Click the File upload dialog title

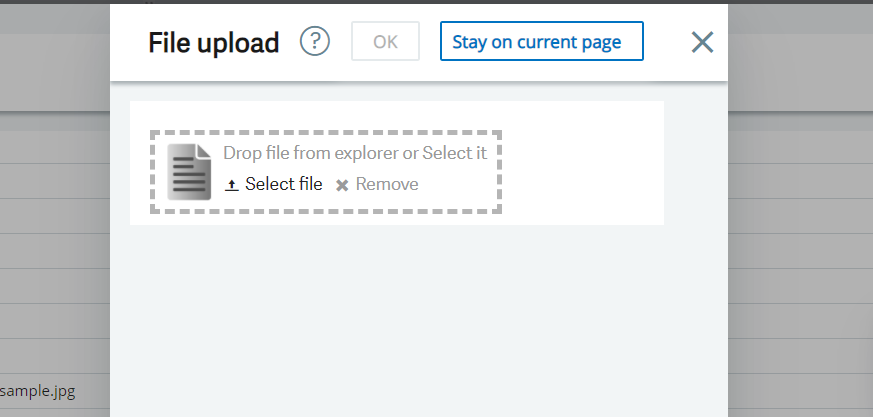coord(213,43)
